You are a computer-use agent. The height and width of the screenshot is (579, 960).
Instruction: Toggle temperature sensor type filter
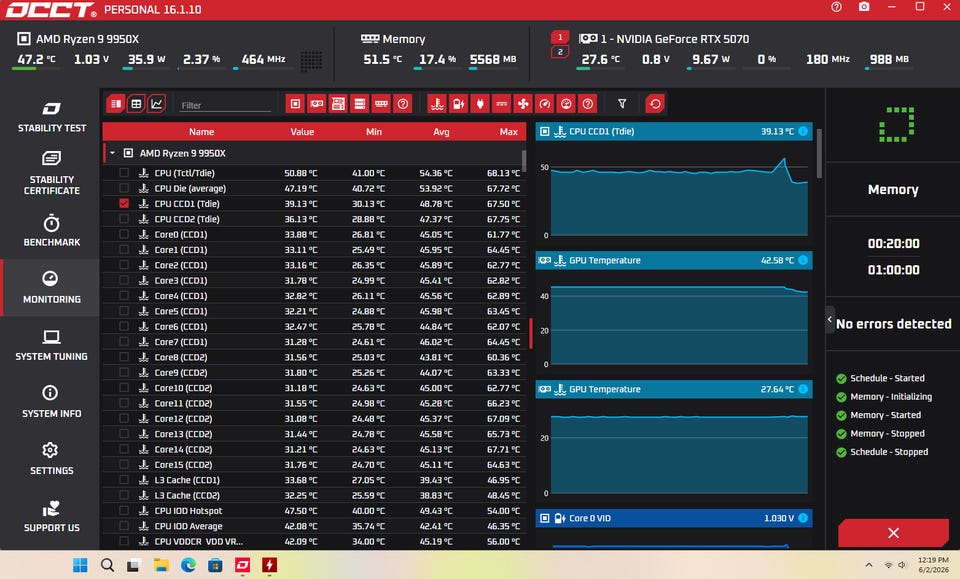[x=437, y=104]
